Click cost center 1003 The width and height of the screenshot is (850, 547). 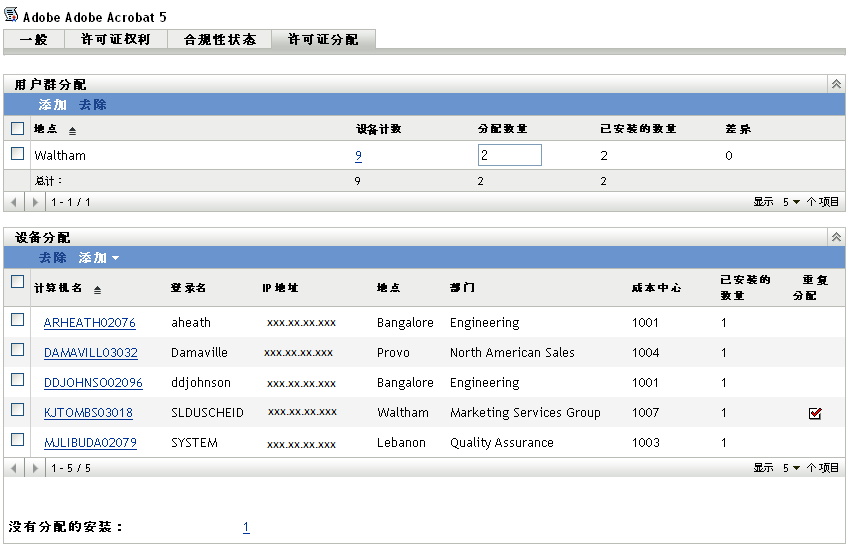click(x=645, y=442)
